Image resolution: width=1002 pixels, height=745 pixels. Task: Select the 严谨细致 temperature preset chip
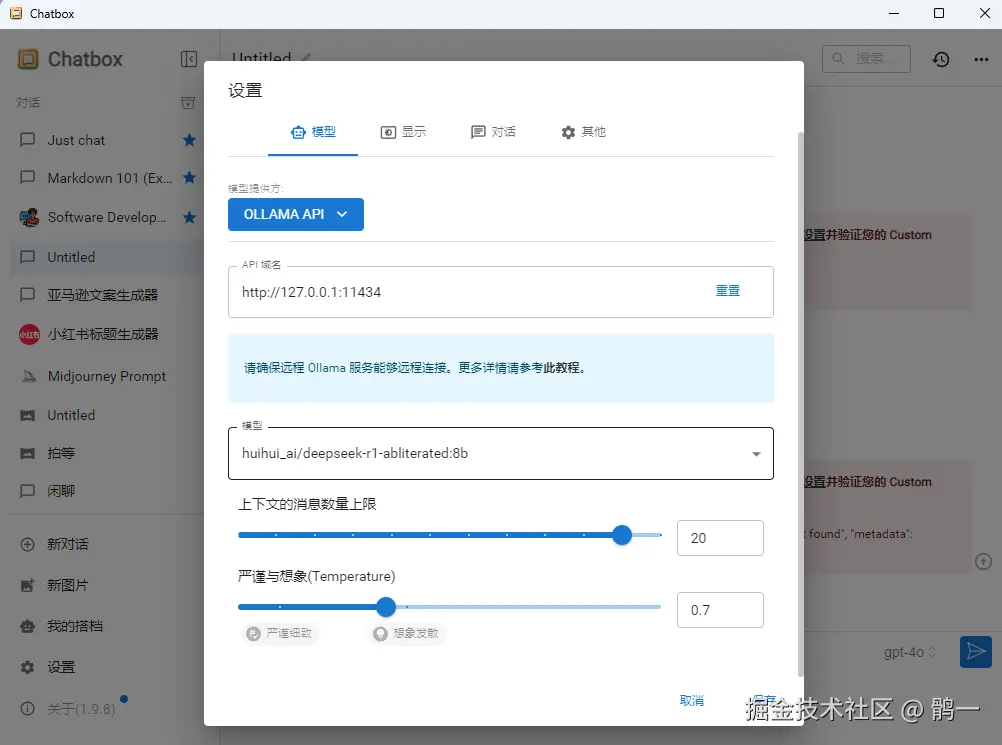click(280, 633)
